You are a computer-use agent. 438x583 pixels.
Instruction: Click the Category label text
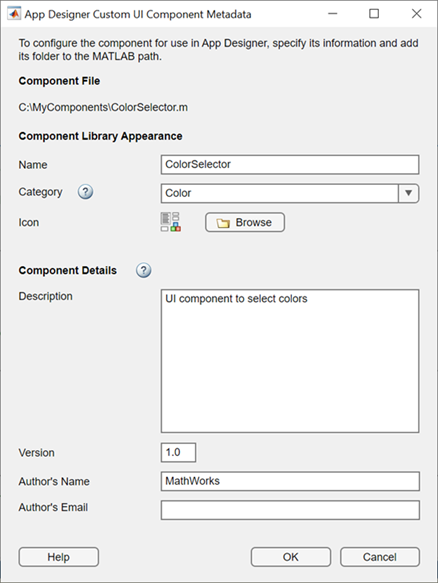pos(41,192)
